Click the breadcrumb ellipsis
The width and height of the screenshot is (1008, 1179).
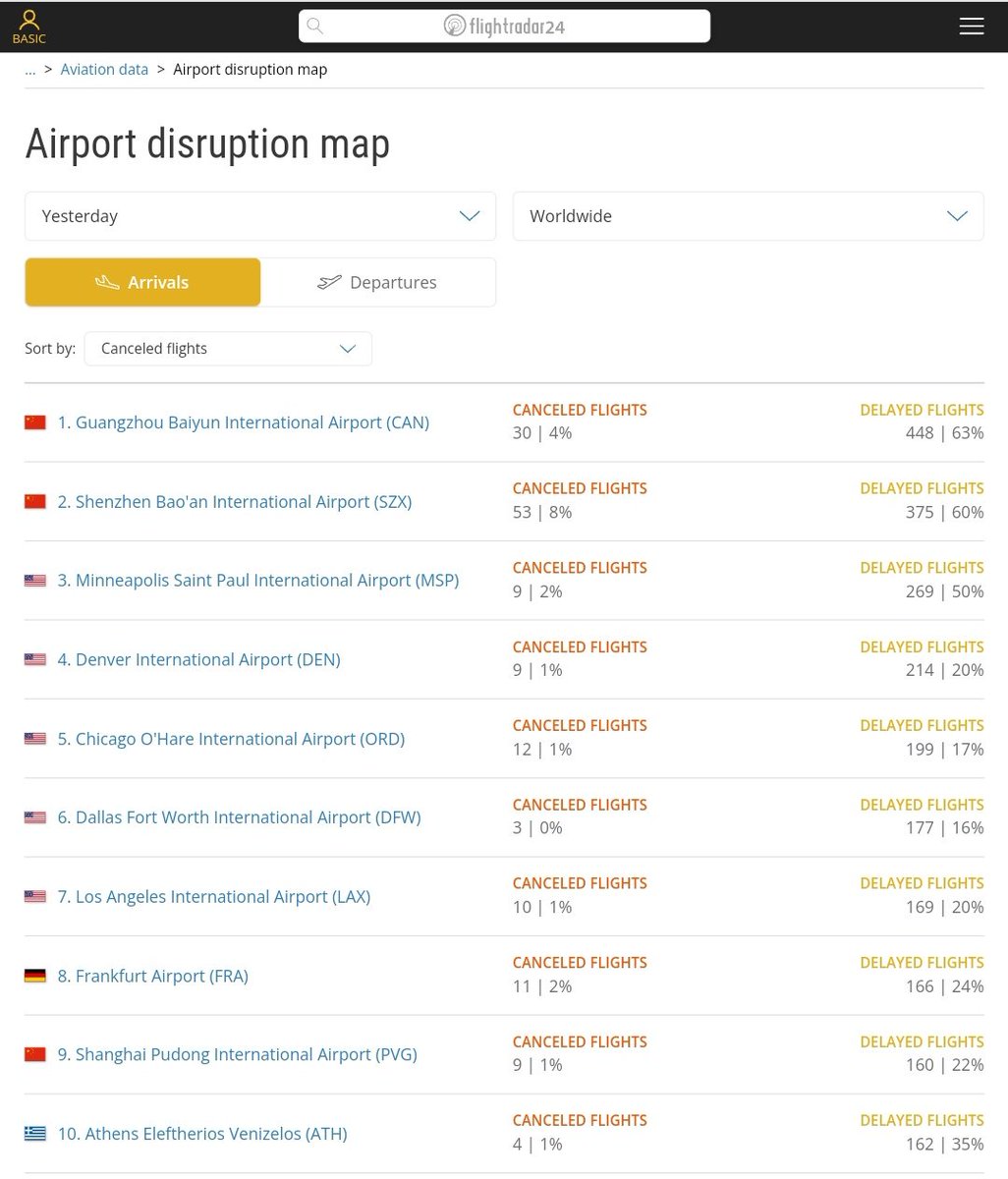(x=30, y=70)
